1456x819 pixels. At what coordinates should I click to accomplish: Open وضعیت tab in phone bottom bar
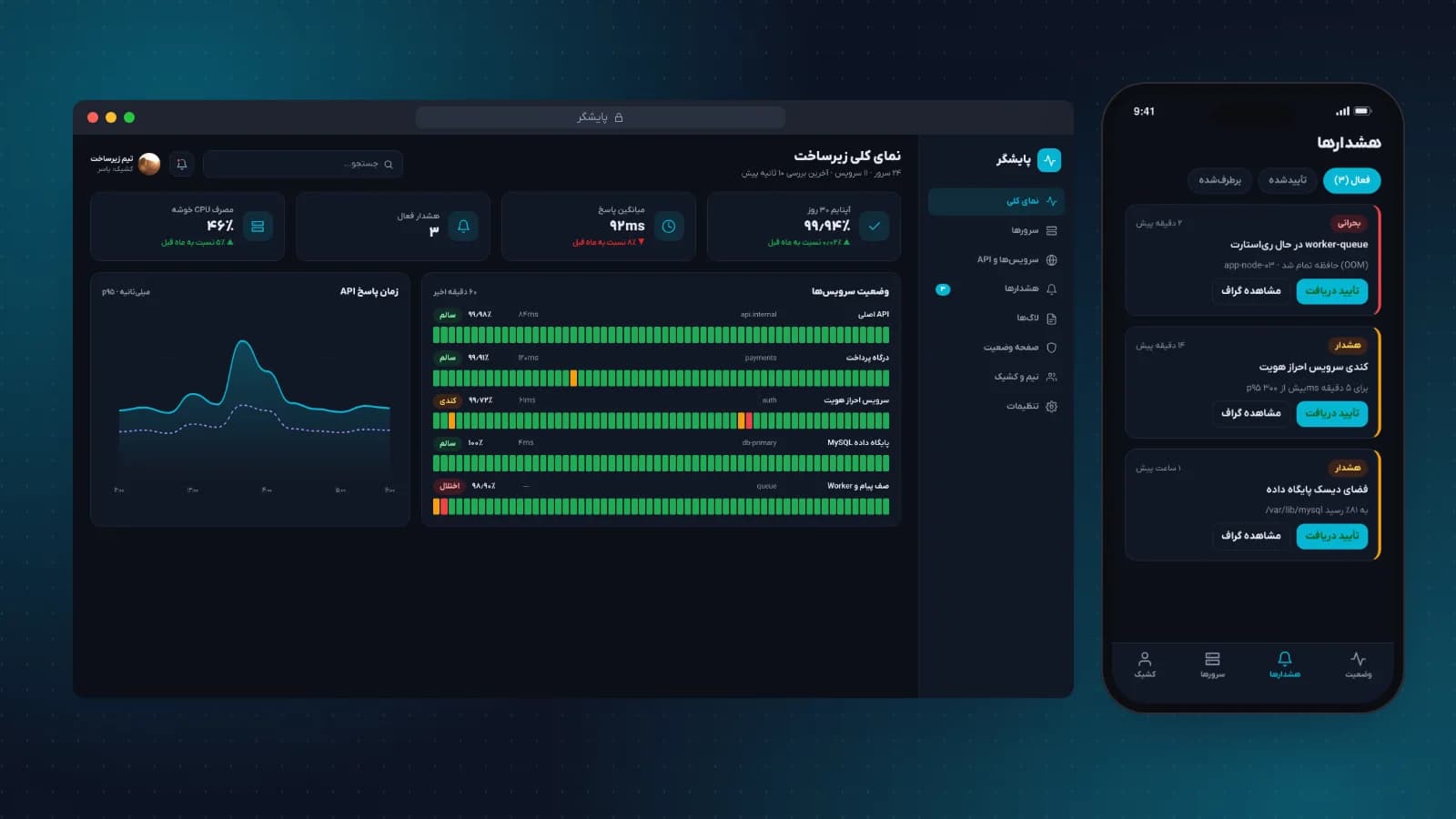[x=1358, y=664]
